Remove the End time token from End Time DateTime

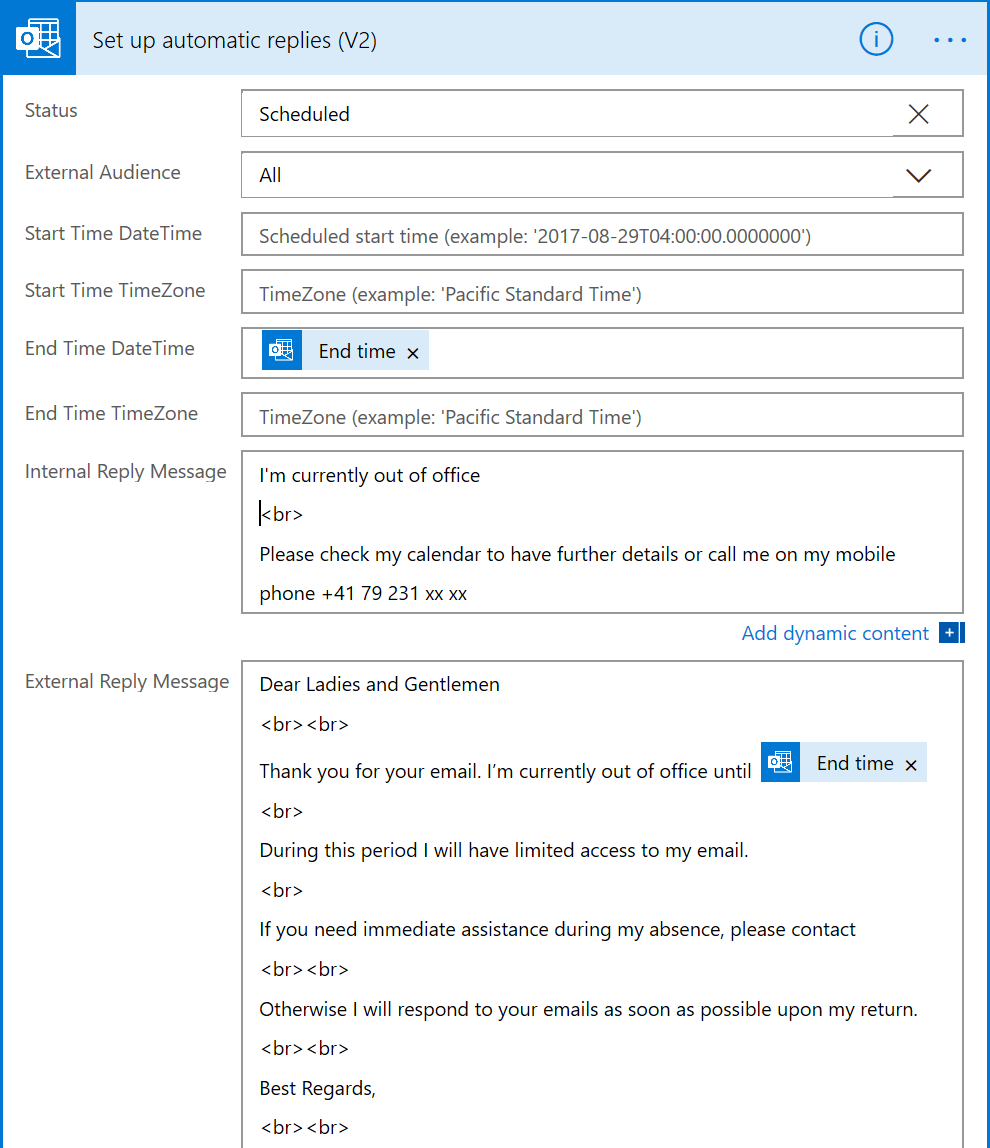coord(412,352)
